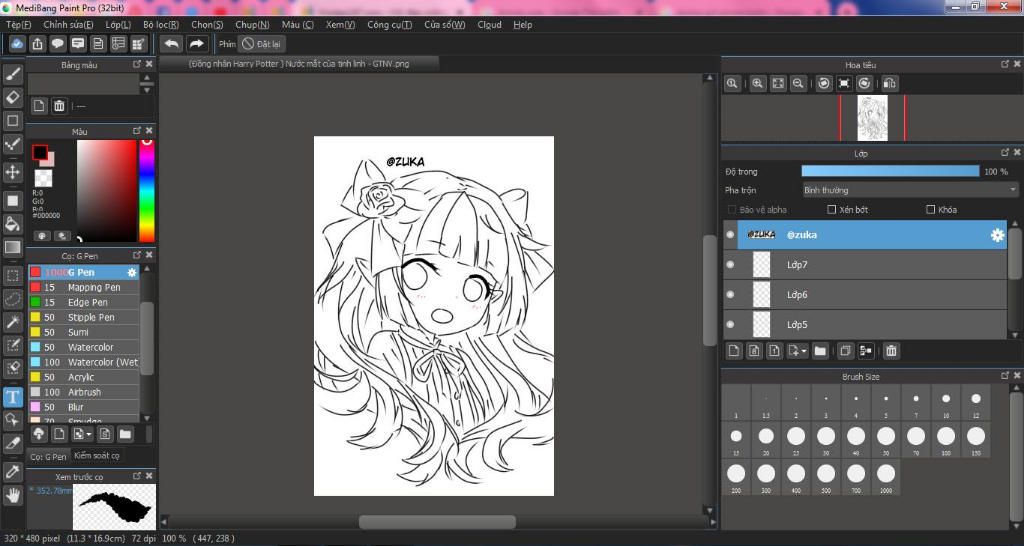
Task: Hide the Lớp6 layer
Action: [730, 295]
